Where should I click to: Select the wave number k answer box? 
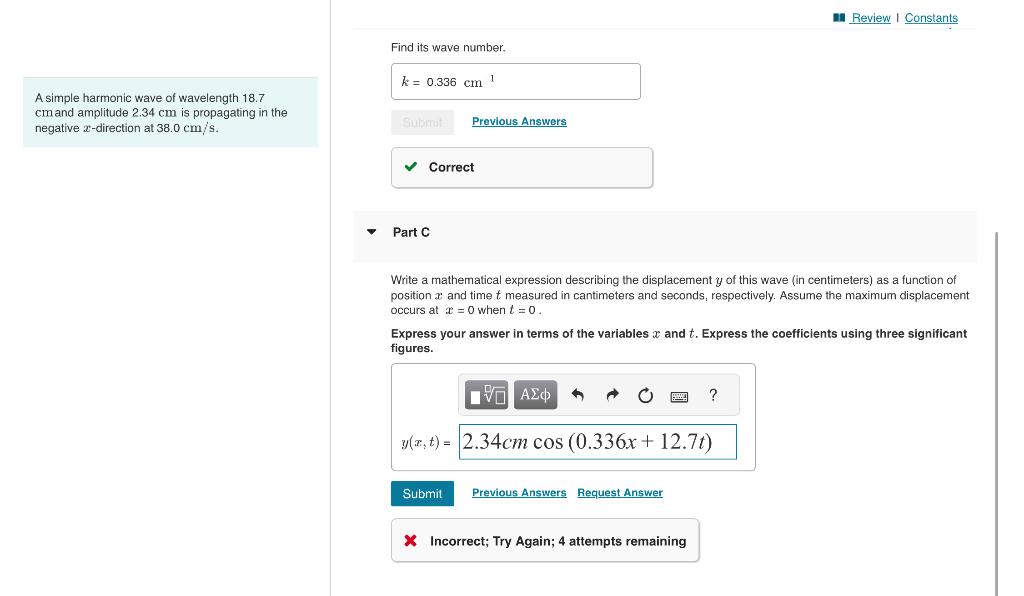click(516, 81)
